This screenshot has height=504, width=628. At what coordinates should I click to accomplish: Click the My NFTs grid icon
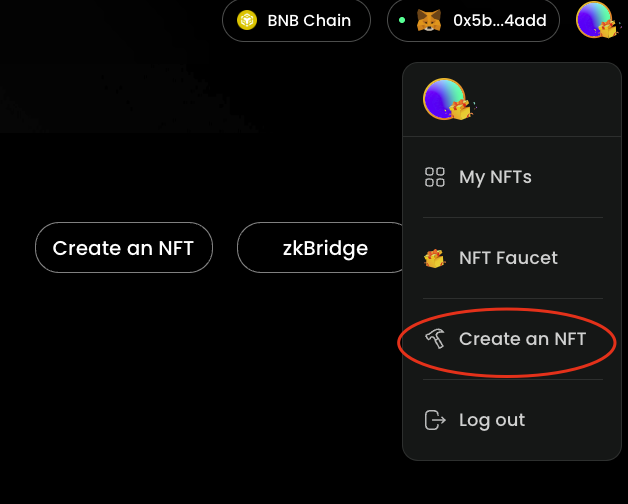[x=435, y=177]
